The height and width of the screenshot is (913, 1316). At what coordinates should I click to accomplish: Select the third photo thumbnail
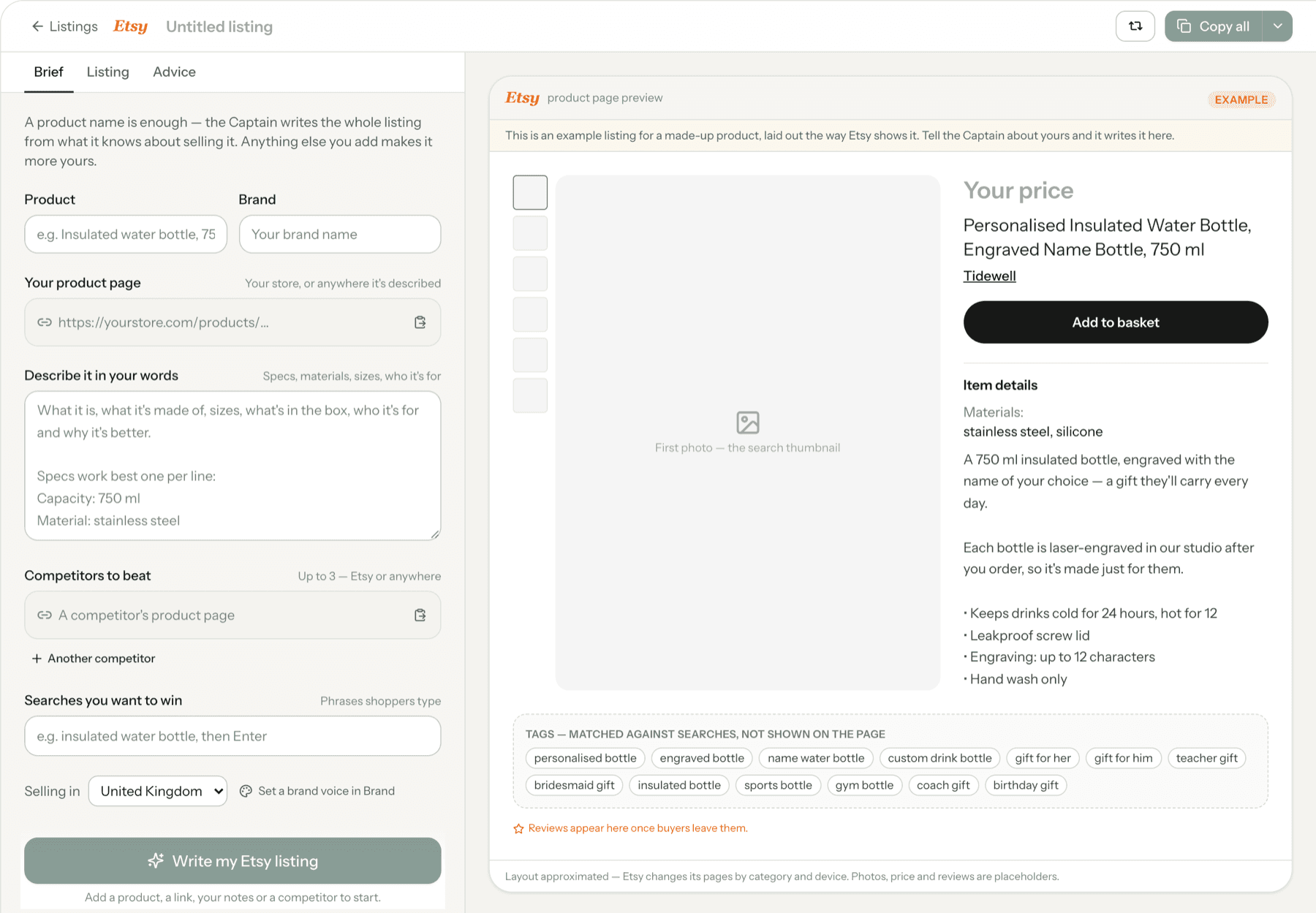[x=530, y=273]
